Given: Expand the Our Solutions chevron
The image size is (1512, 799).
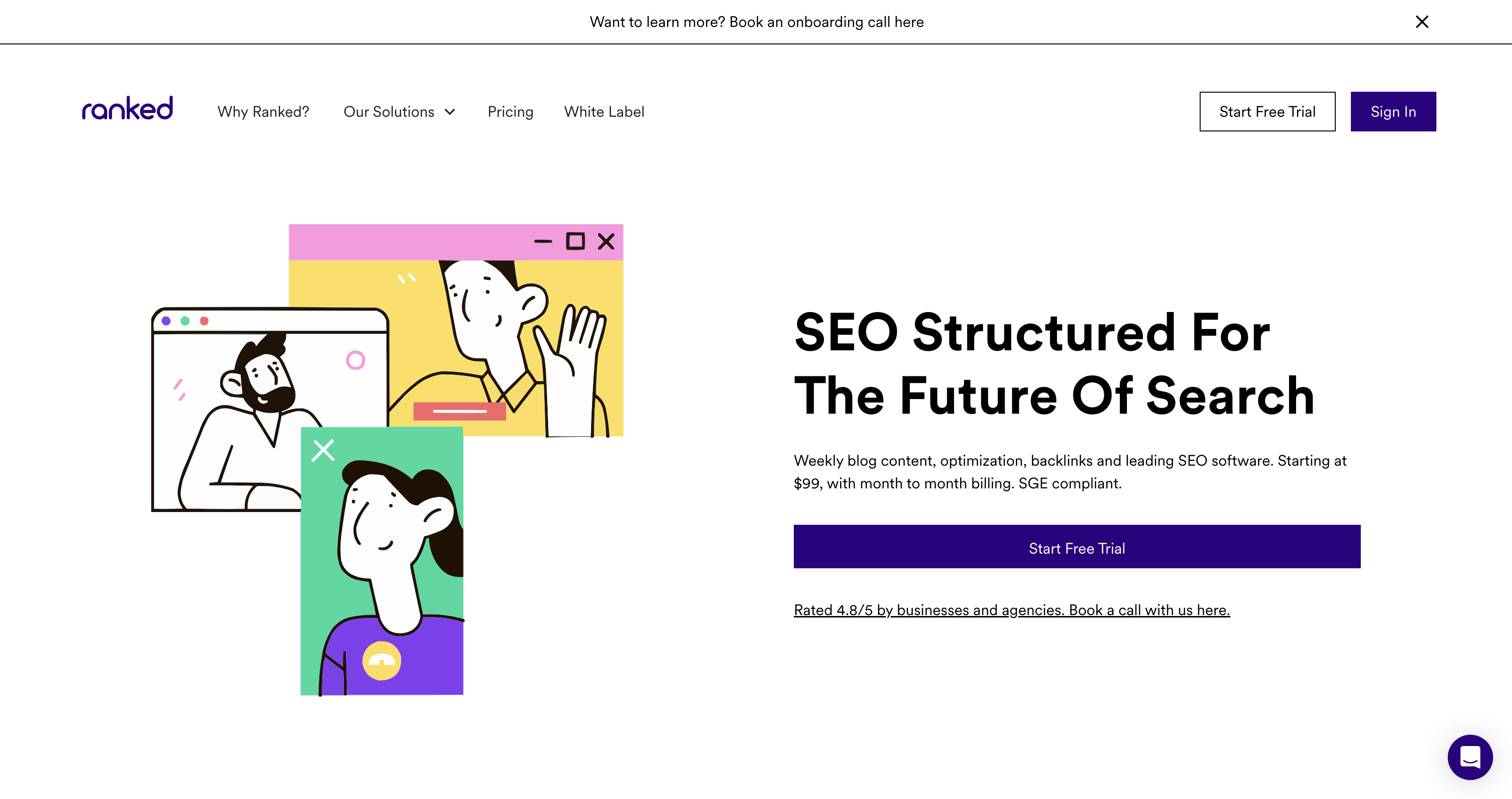Looking at the screenshot, I should tap(450, 112).
